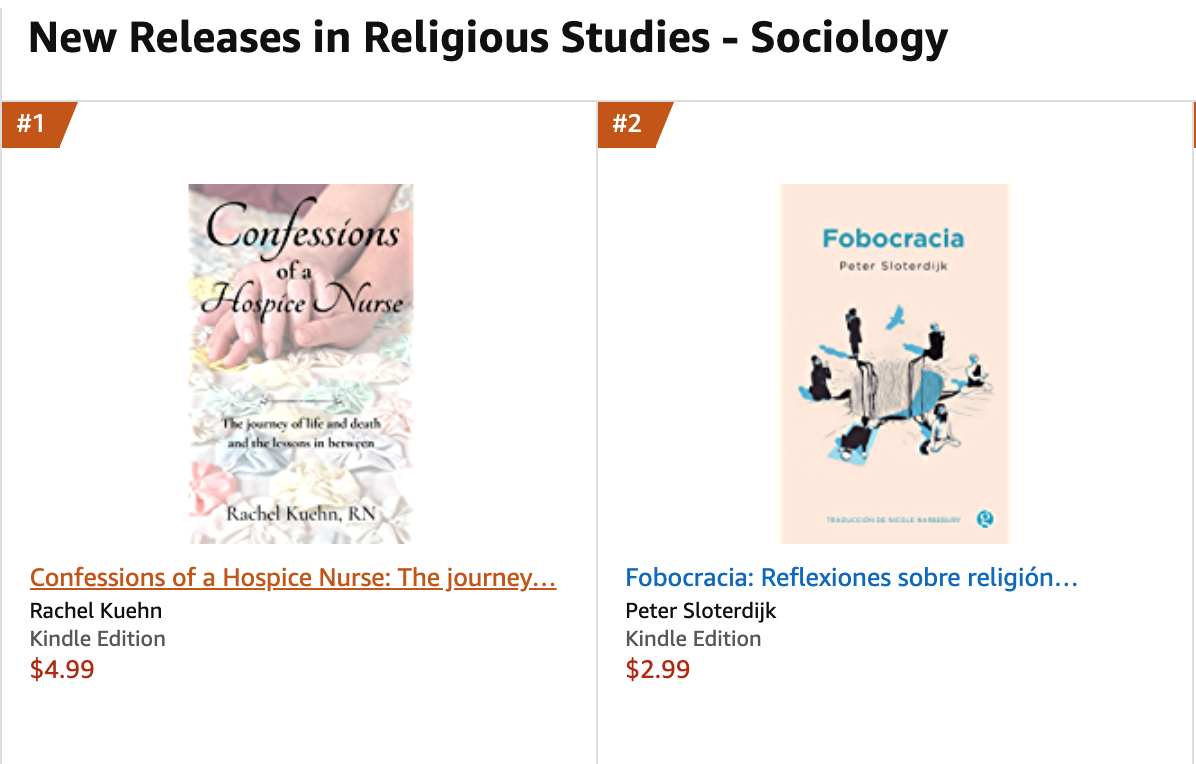This screenshot has width=1196, height=764.
Task: Click the publisher logo on the Fobocracia cover
Action: [985, 519]
